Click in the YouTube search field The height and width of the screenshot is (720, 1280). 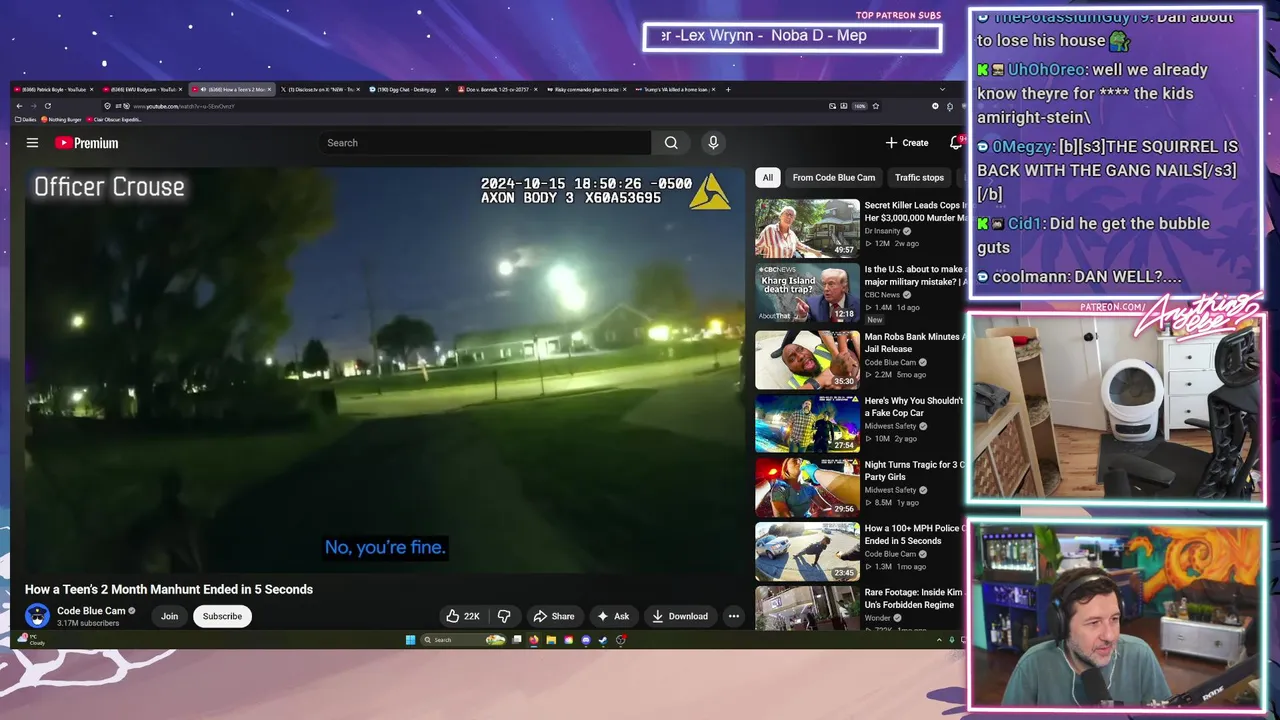[484, 143]
